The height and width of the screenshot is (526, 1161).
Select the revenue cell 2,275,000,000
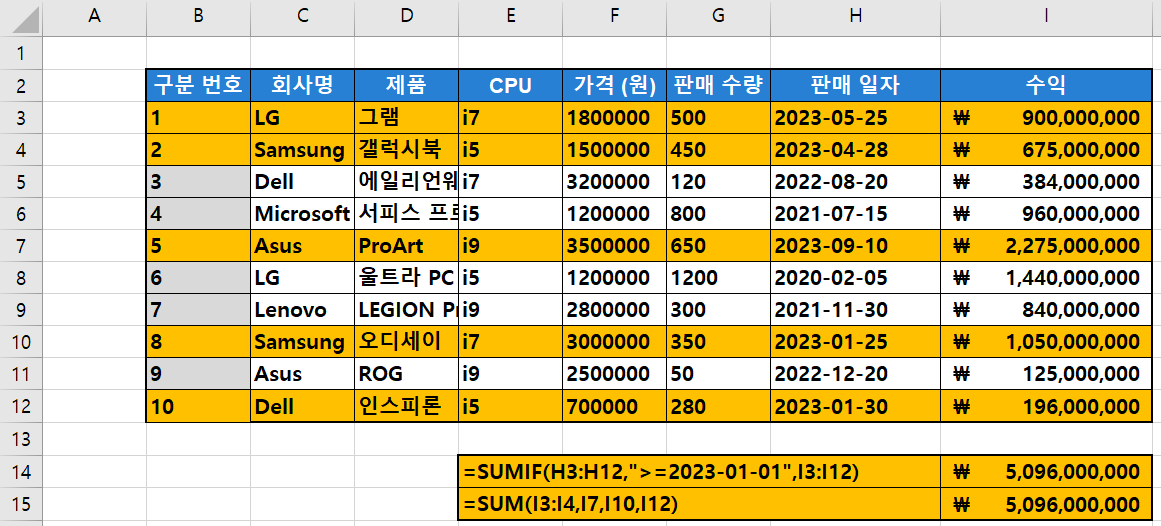1046,245
